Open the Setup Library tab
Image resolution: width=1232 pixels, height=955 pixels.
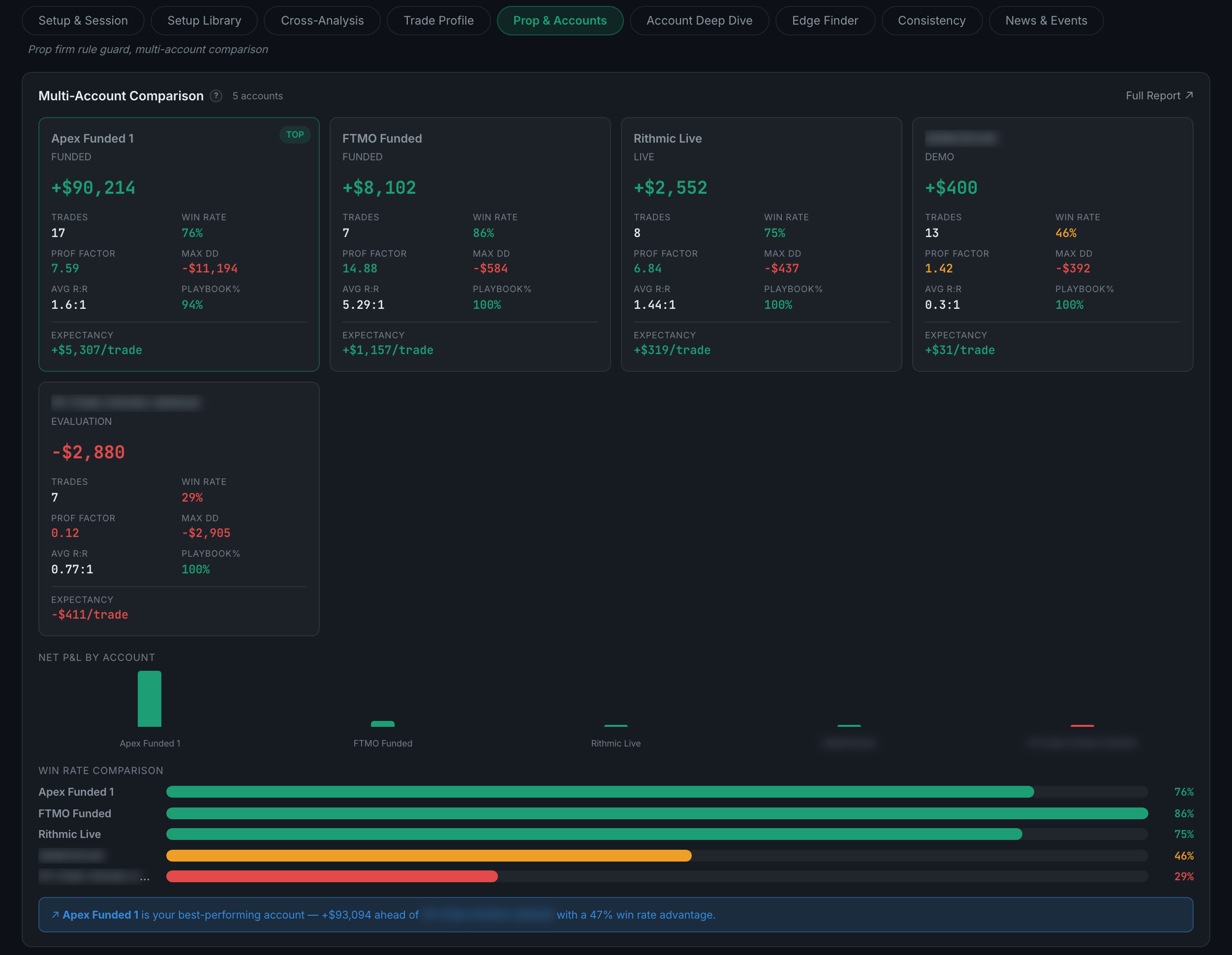[x=204, y=21]
